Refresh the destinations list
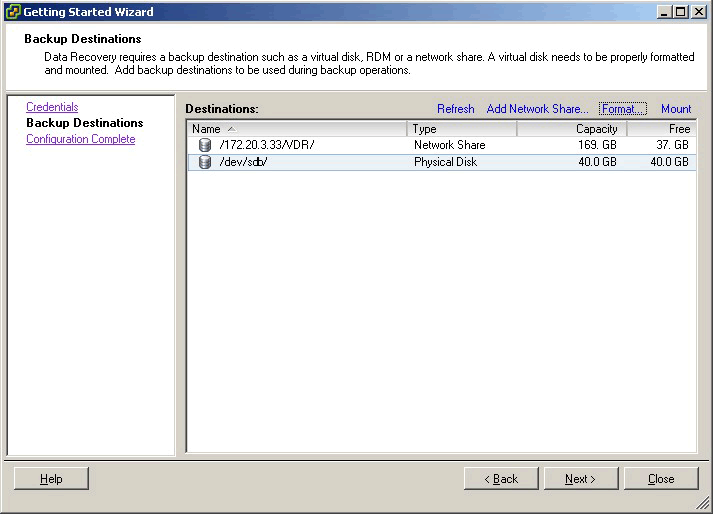The width and height of the screenshot is (713, 514). (x=455, y=109)
